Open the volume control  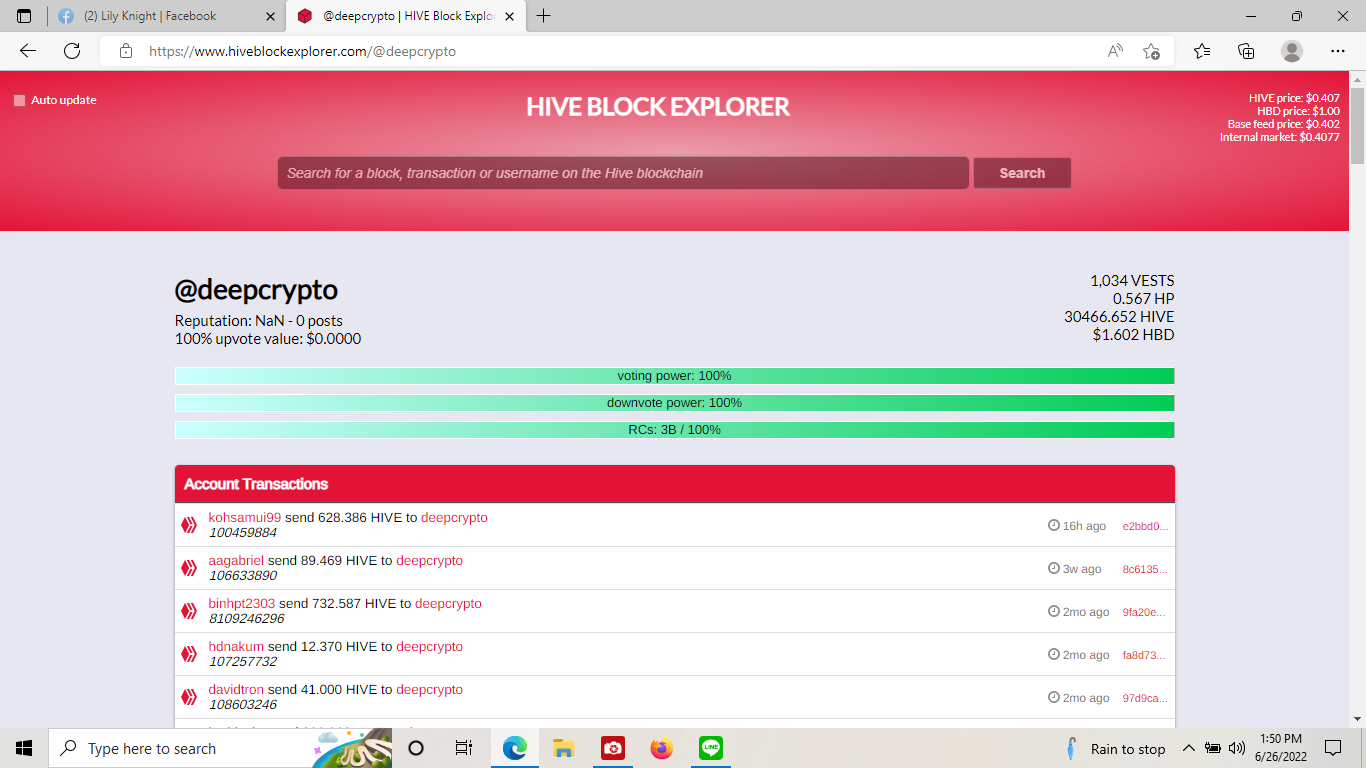point(1237,748)
